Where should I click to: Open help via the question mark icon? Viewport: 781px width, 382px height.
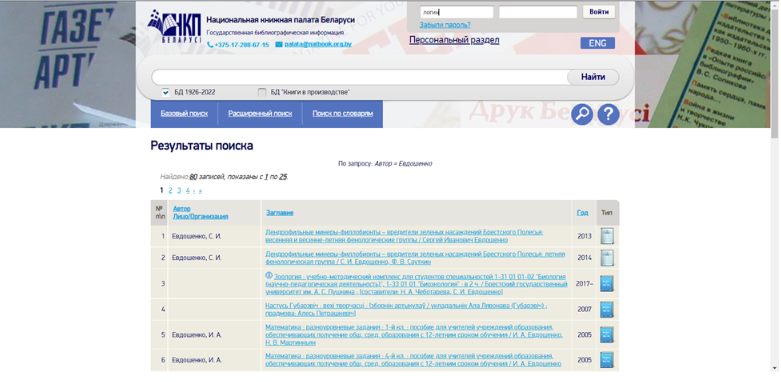(608, 115)
